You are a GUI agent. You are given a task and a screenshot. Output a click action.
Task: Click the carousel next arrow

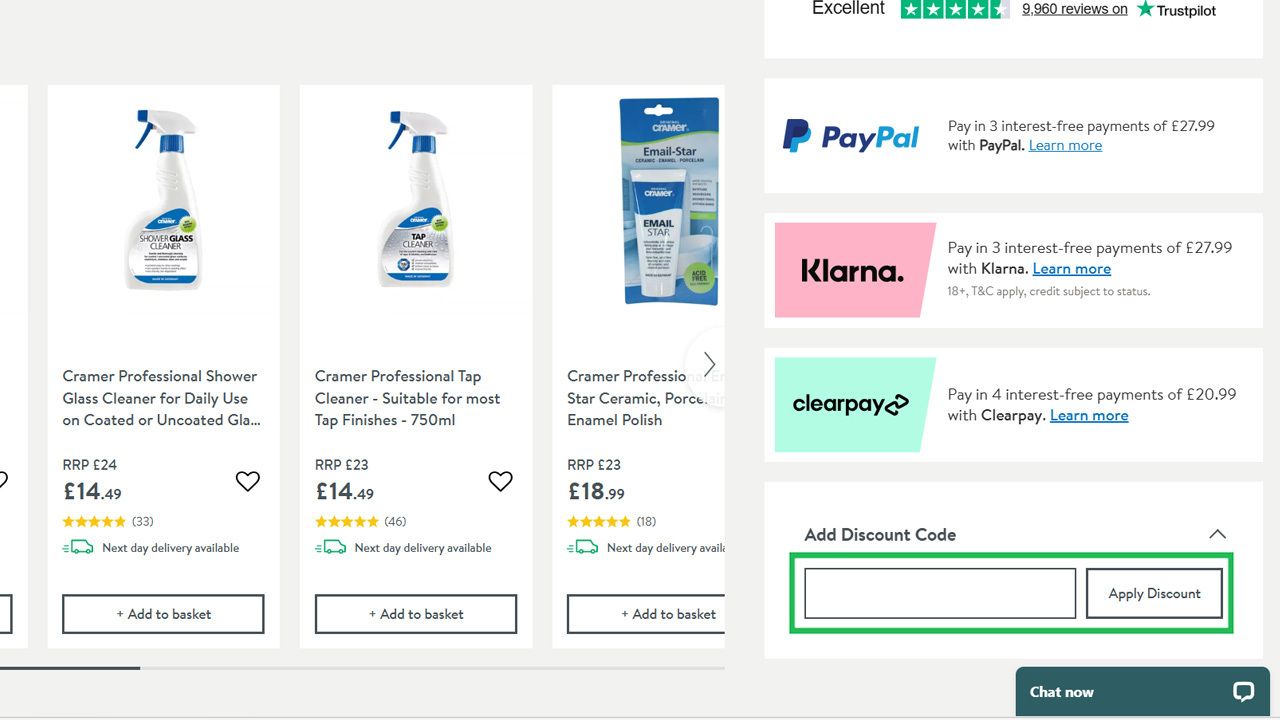point(709,364)
